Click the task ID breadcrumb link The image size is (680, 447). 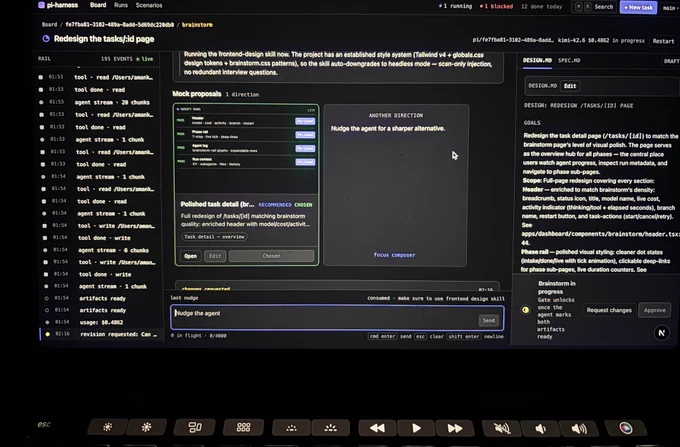tap(120, 25)
